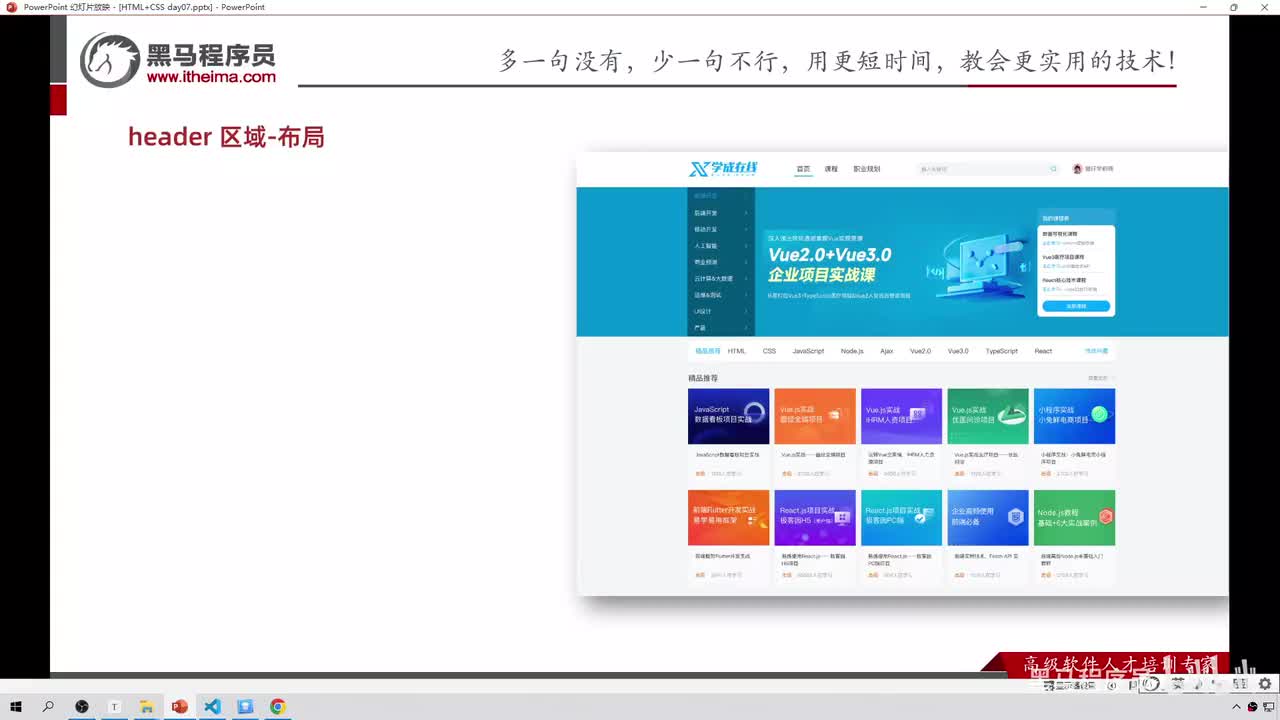Image resolution: width=1280 pixels, height=720 pixels.
Task: Select 云计算&大数据 in the sidebar
Action: click(x=713, y=278)
